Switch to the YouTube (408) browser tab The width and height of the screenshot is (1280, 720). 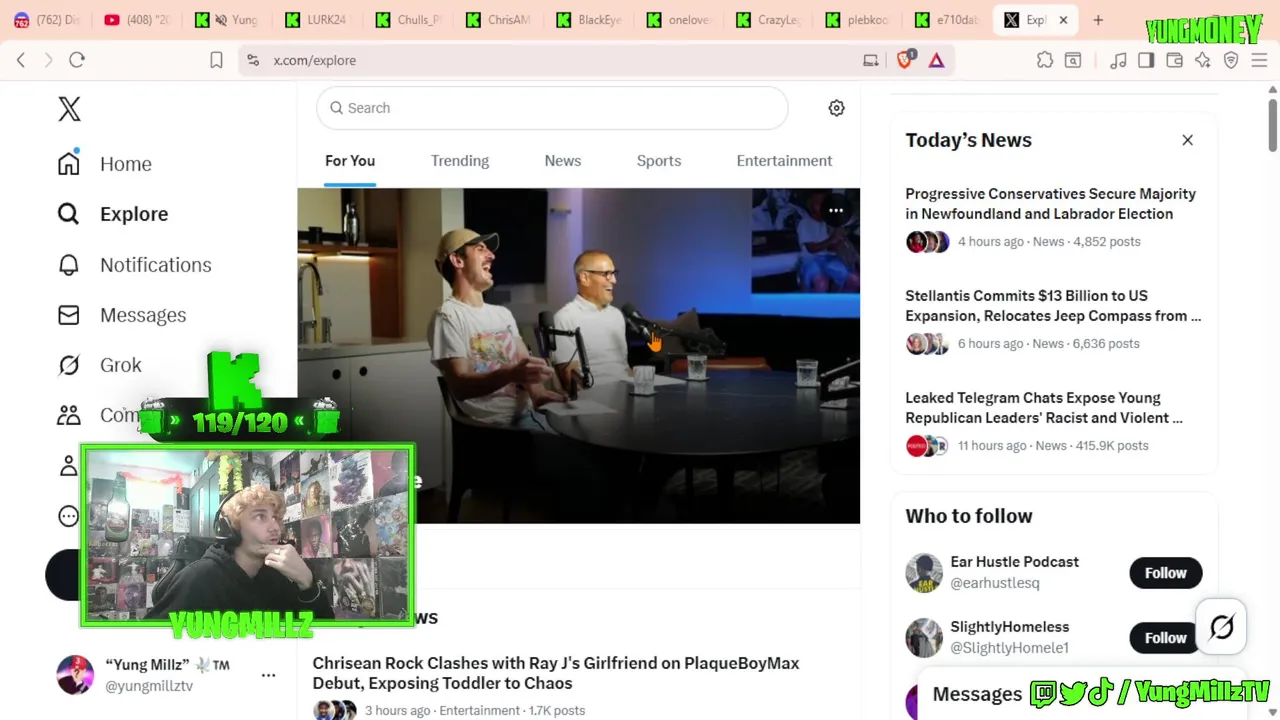(138, 20)
